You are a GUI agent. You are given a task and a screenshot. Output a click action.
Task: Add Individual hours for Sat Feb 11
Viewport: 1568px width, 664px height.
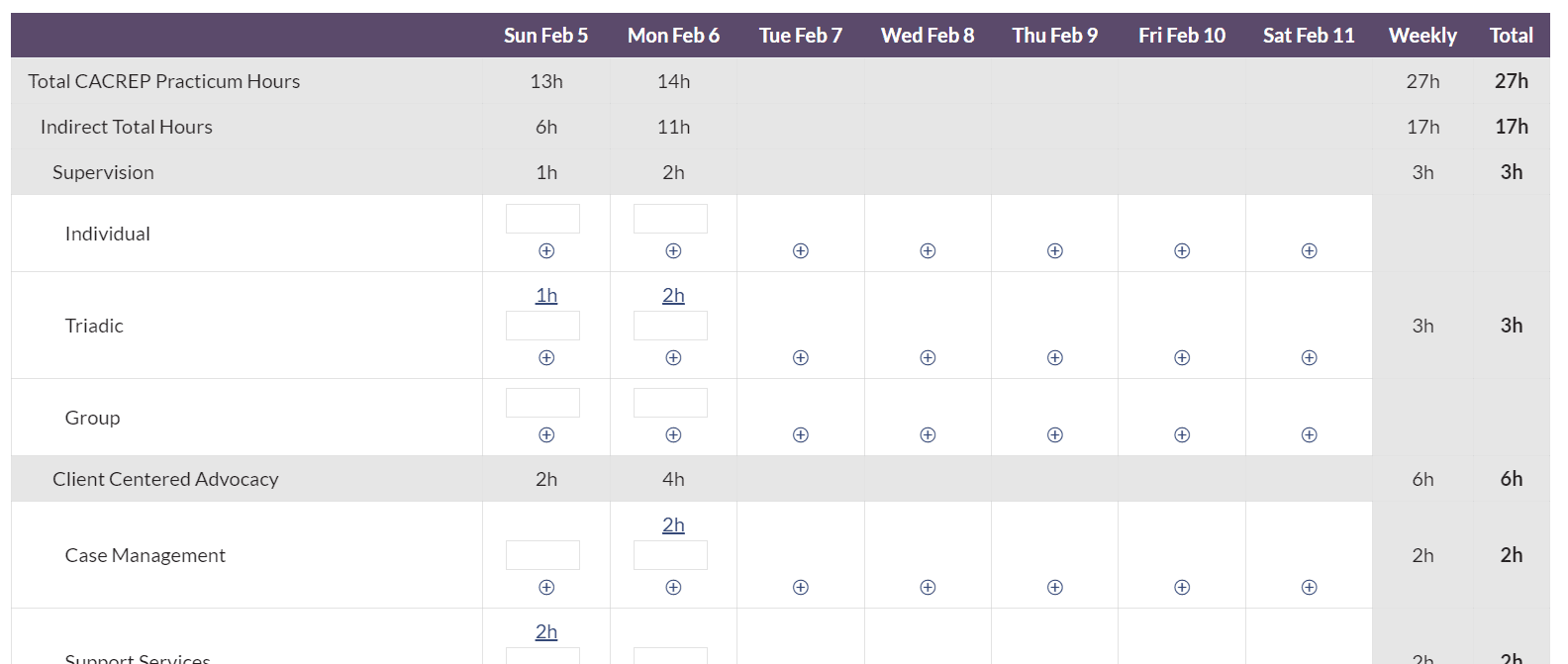(1309, 250)
